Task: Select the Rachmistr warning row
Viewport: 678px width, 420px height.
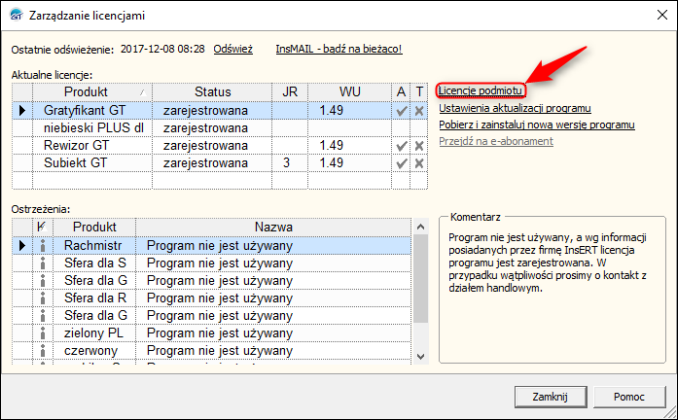Action: tap(212, 246)
